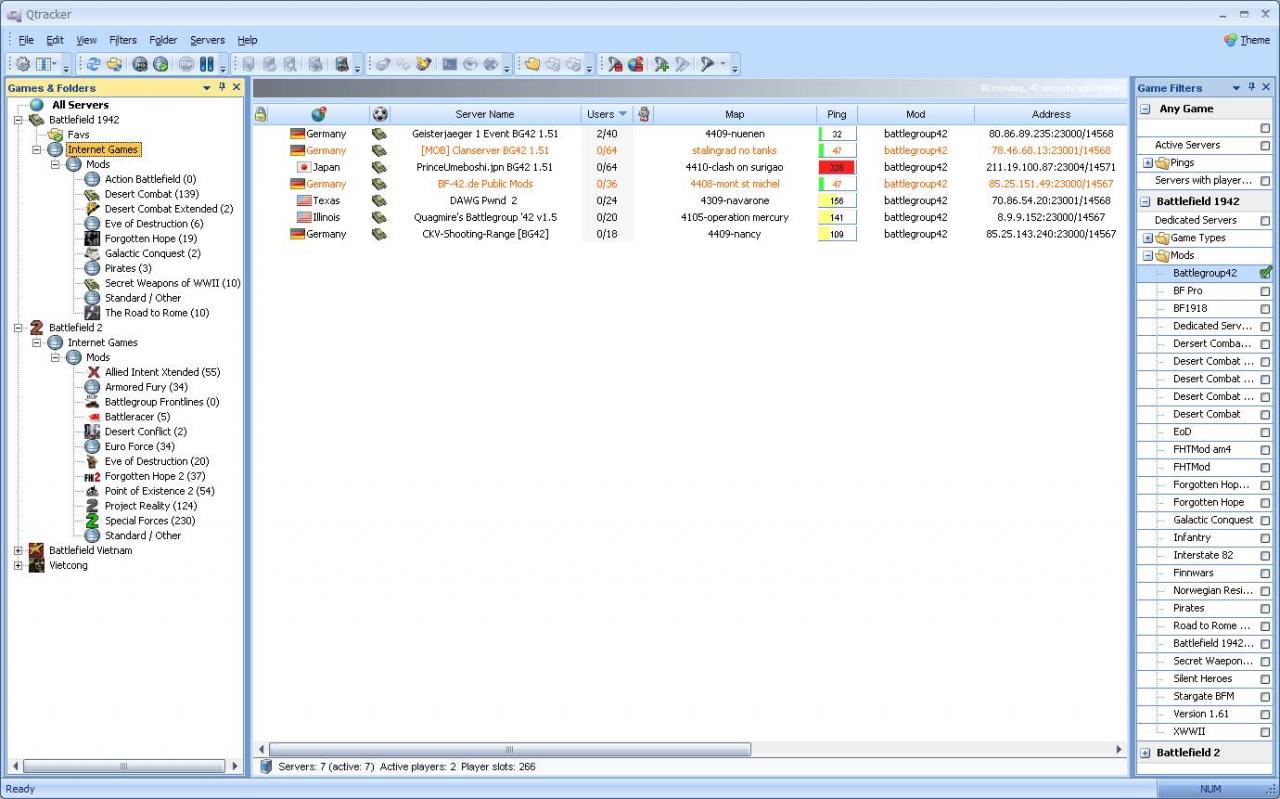Expand the Pings filter folder
Viewport: 1280px width, 799px height.
[1148, 163]
